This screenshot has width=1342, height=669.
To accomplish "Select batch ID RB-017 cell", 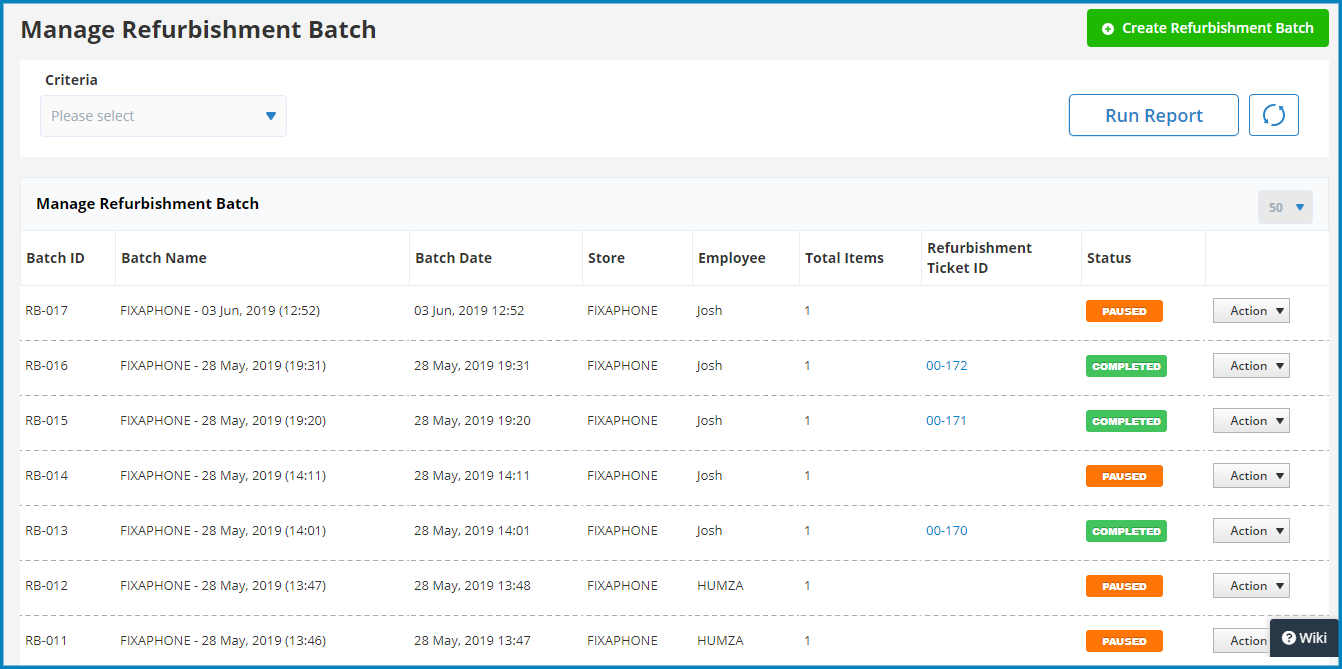I will coord(47,311).
